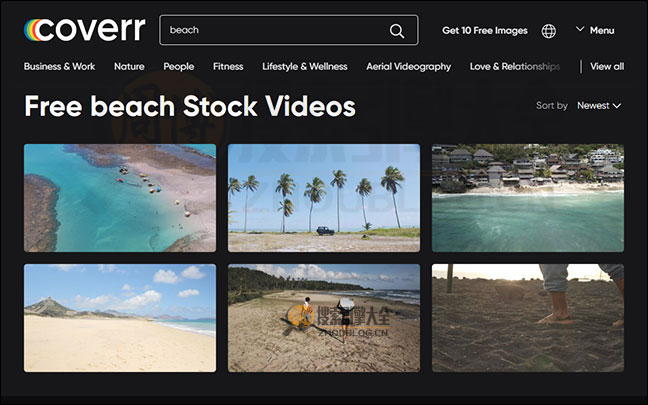
Task: Expand the Menu chevron dropdown
Action: point(595,30)
